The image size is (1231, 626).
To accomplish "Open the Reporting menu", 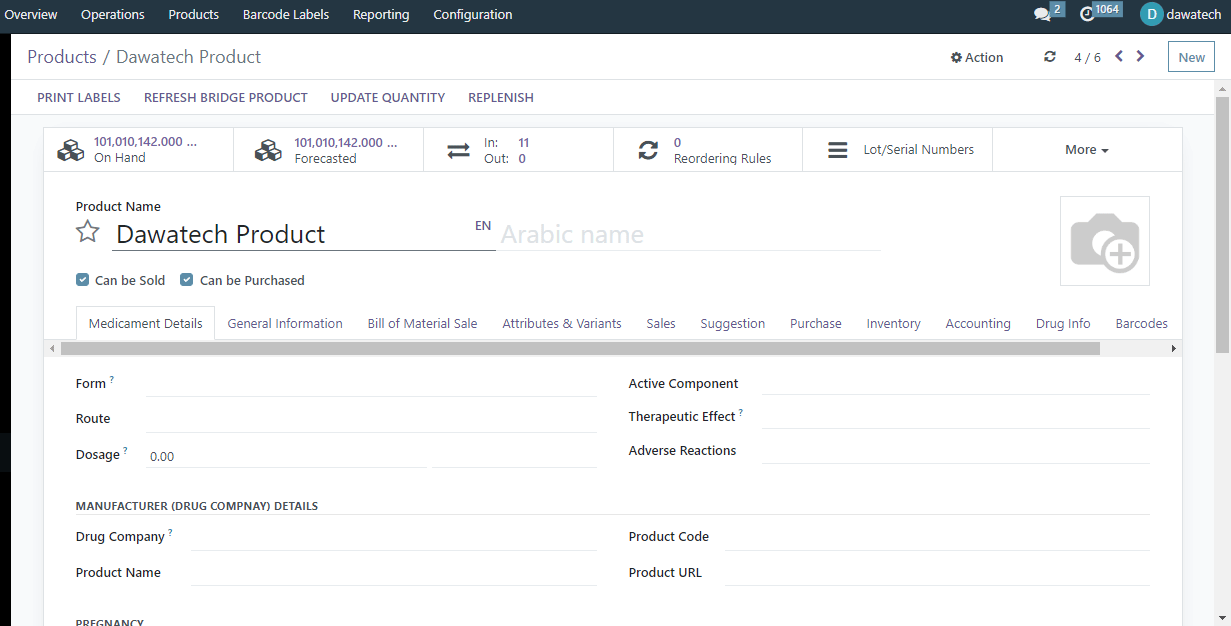I will pyautogui.click(x=381, y=14).
